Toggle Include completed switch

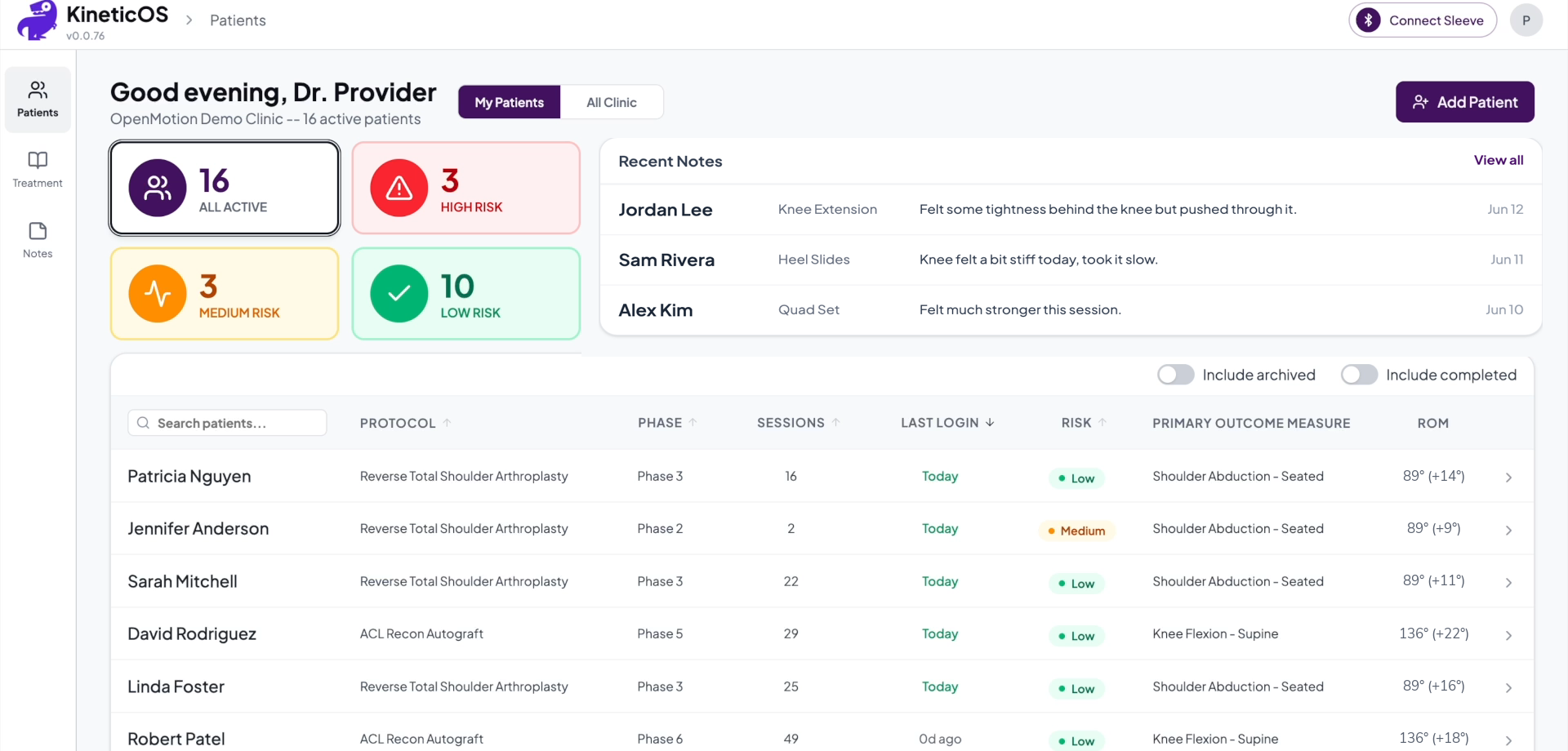[x=1360, y=375]
